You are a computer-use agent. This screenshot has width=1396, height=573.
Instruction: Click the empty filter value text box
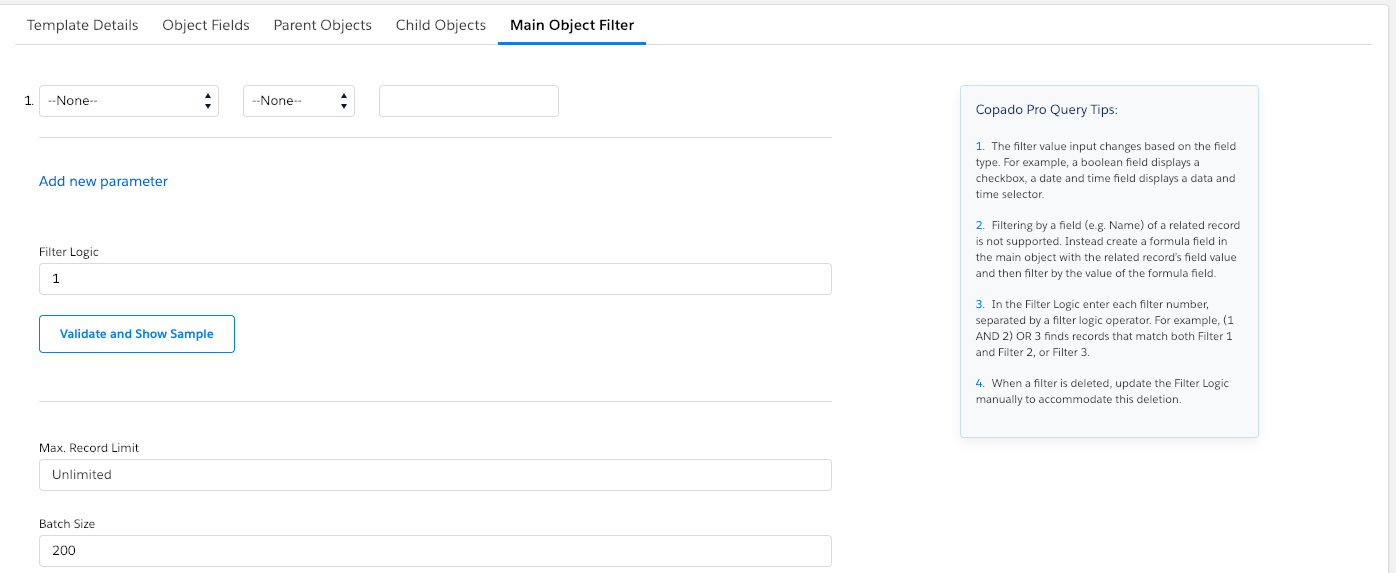click(x=468, y=101)
